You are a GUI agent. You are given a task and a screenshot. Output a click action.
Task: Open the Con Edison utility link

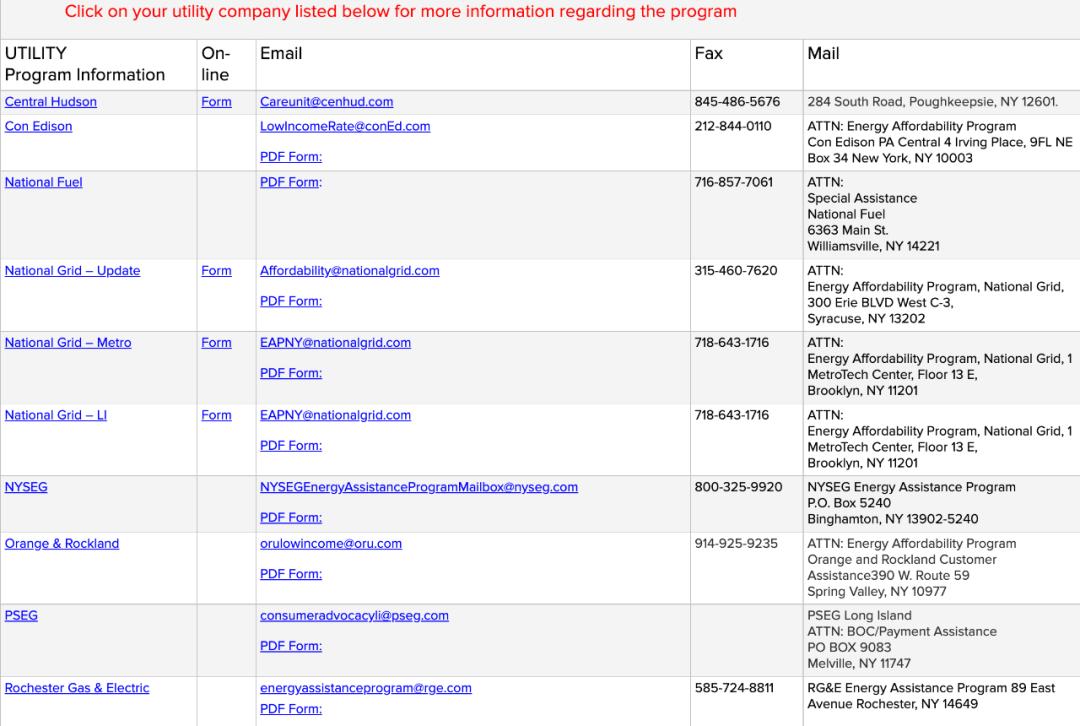[x=39, y=127]
